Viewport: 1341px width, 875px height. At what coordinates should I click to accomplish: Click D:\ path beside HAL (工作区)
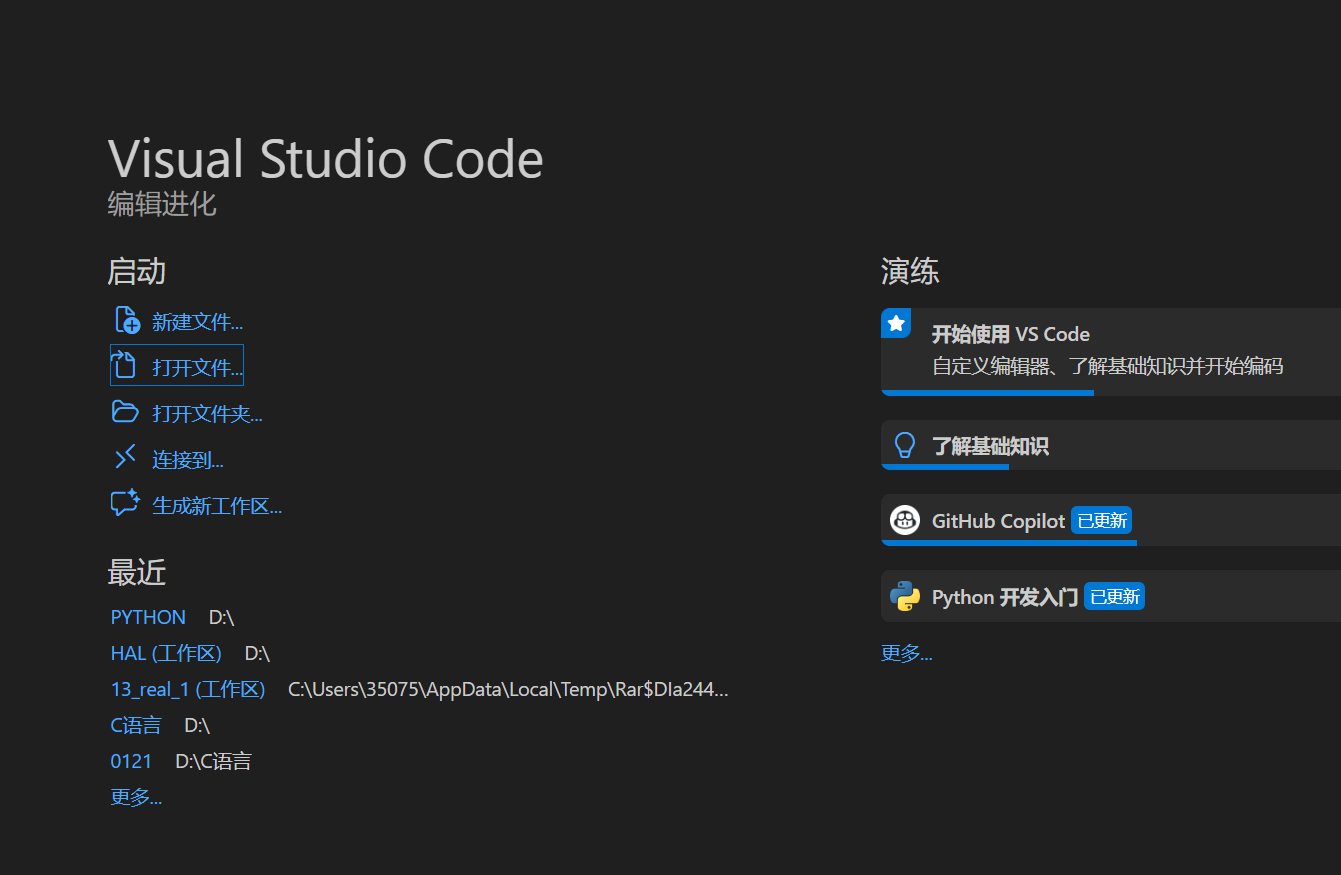click(257, 653)
